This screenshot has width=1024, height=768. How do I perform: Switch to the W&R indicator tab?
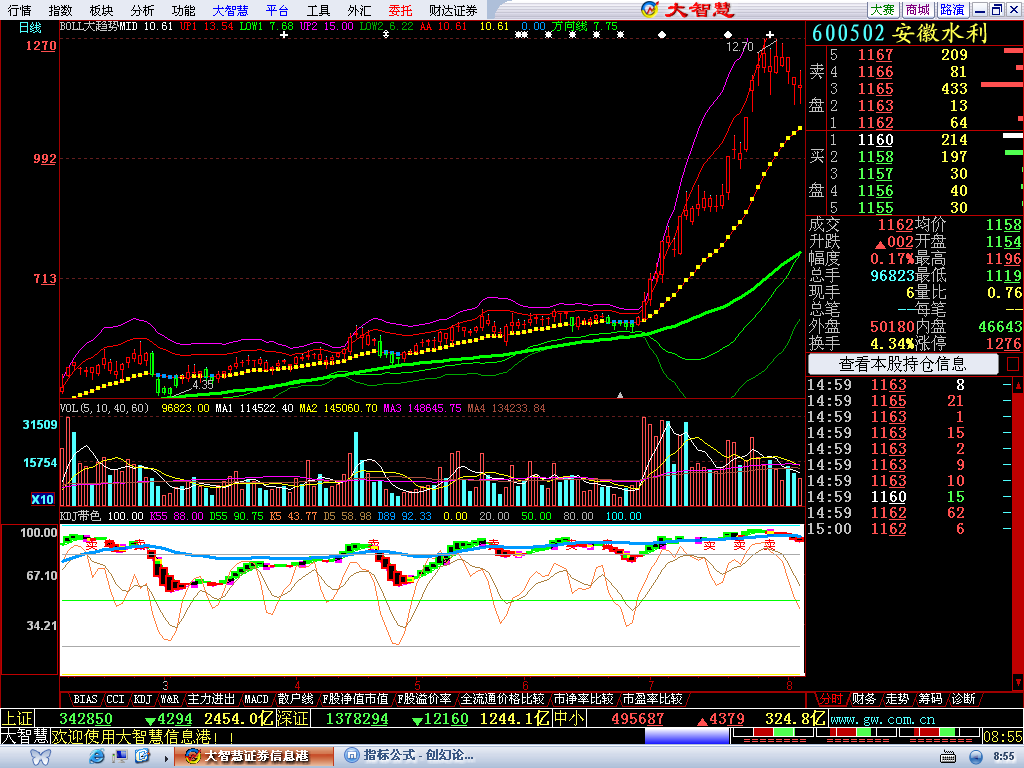[170, 699]
